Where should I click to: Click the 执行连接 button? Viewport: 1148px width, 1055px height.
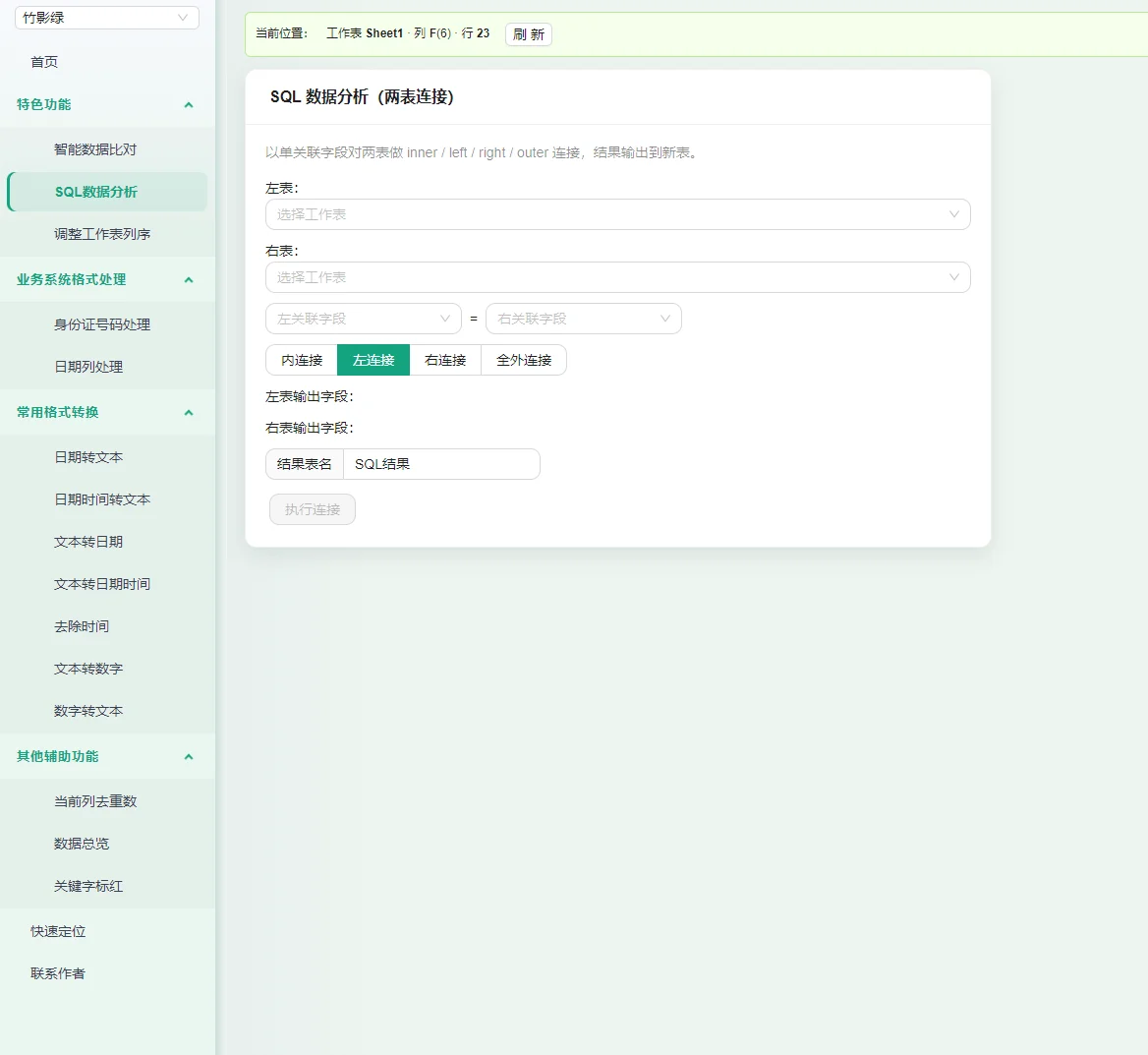pyautogui.click(x=313, y=510)
